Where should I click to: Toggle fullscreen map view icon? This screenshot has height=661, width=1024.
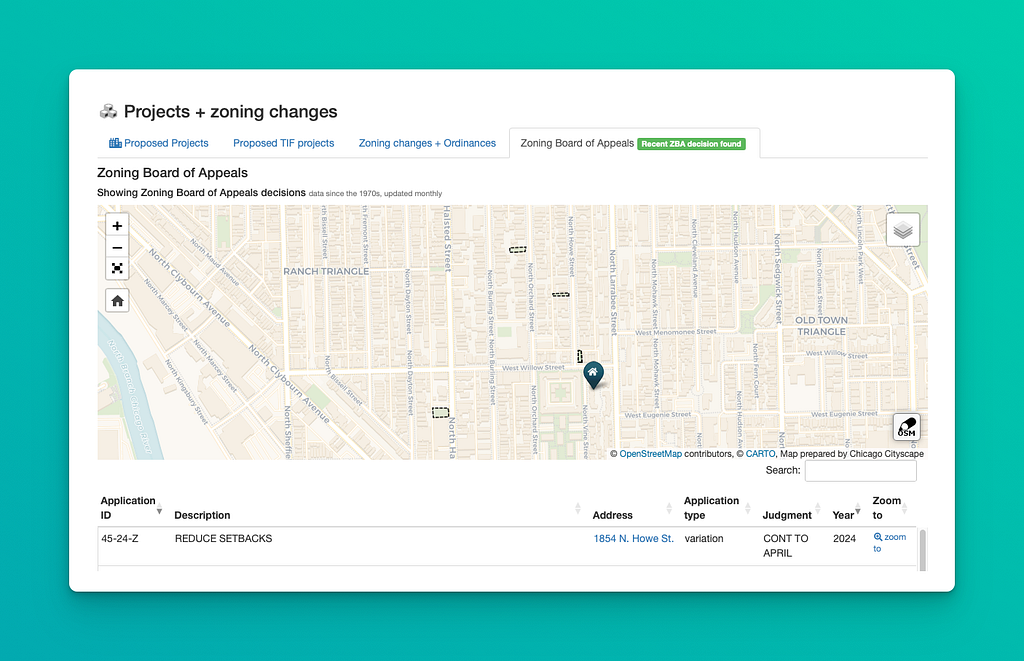(118, 268)
